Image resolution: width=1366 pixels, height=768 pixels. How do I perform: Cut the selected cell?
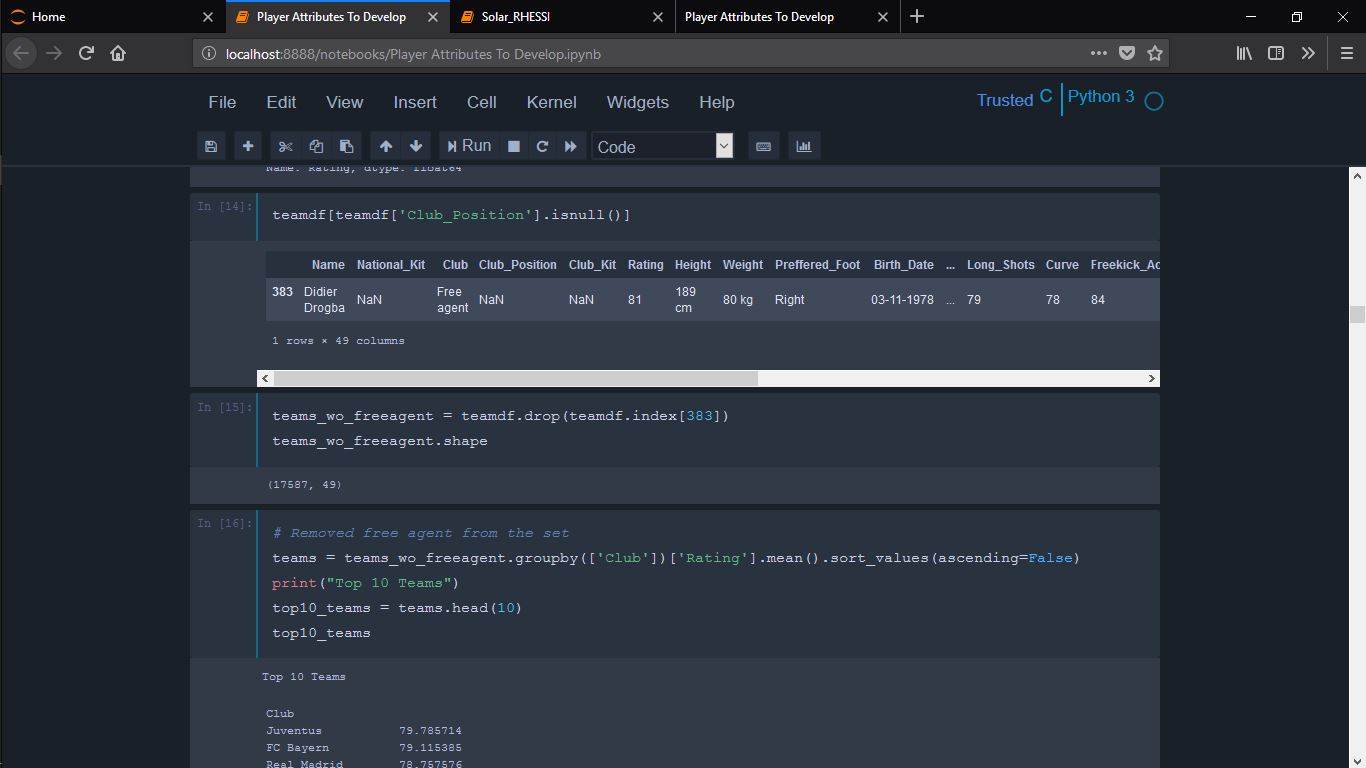point(285,145)
